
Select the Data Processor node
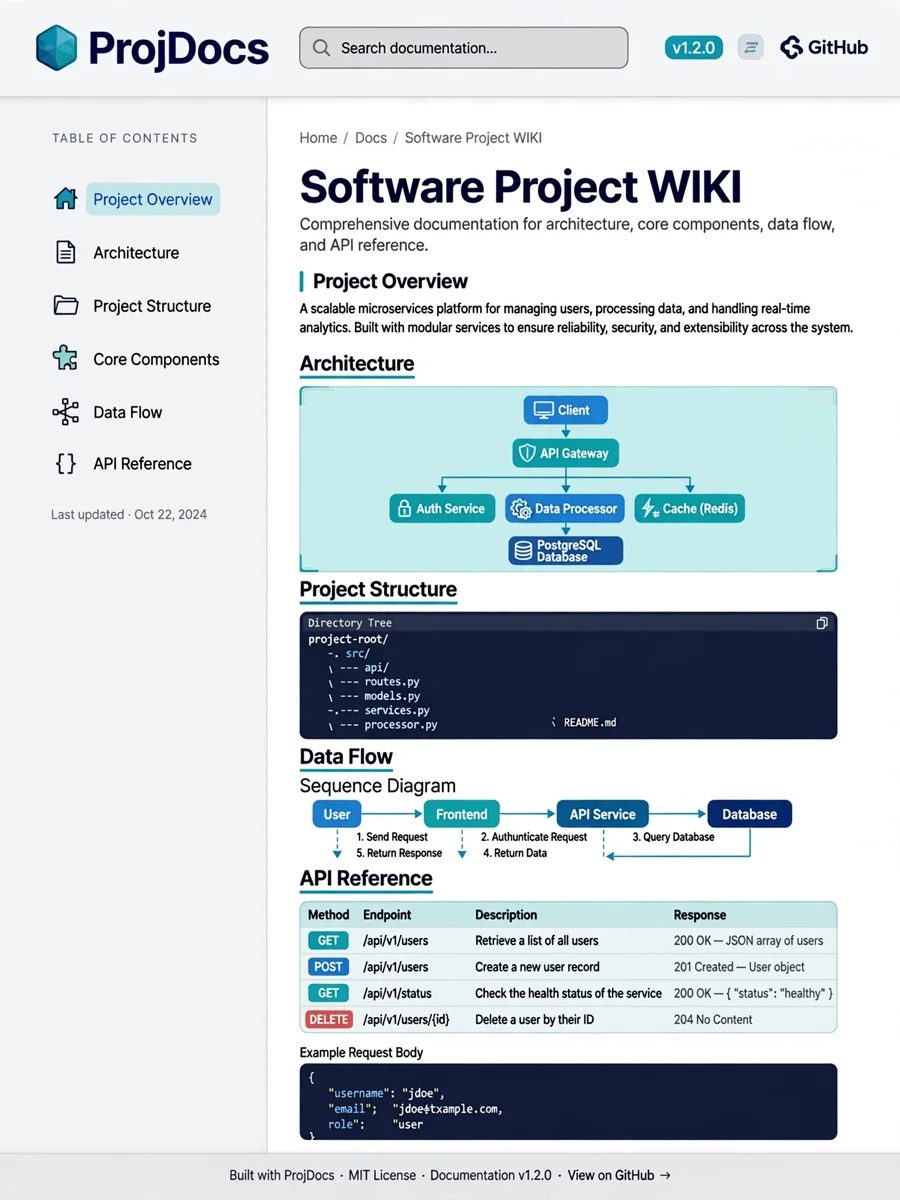566,508
